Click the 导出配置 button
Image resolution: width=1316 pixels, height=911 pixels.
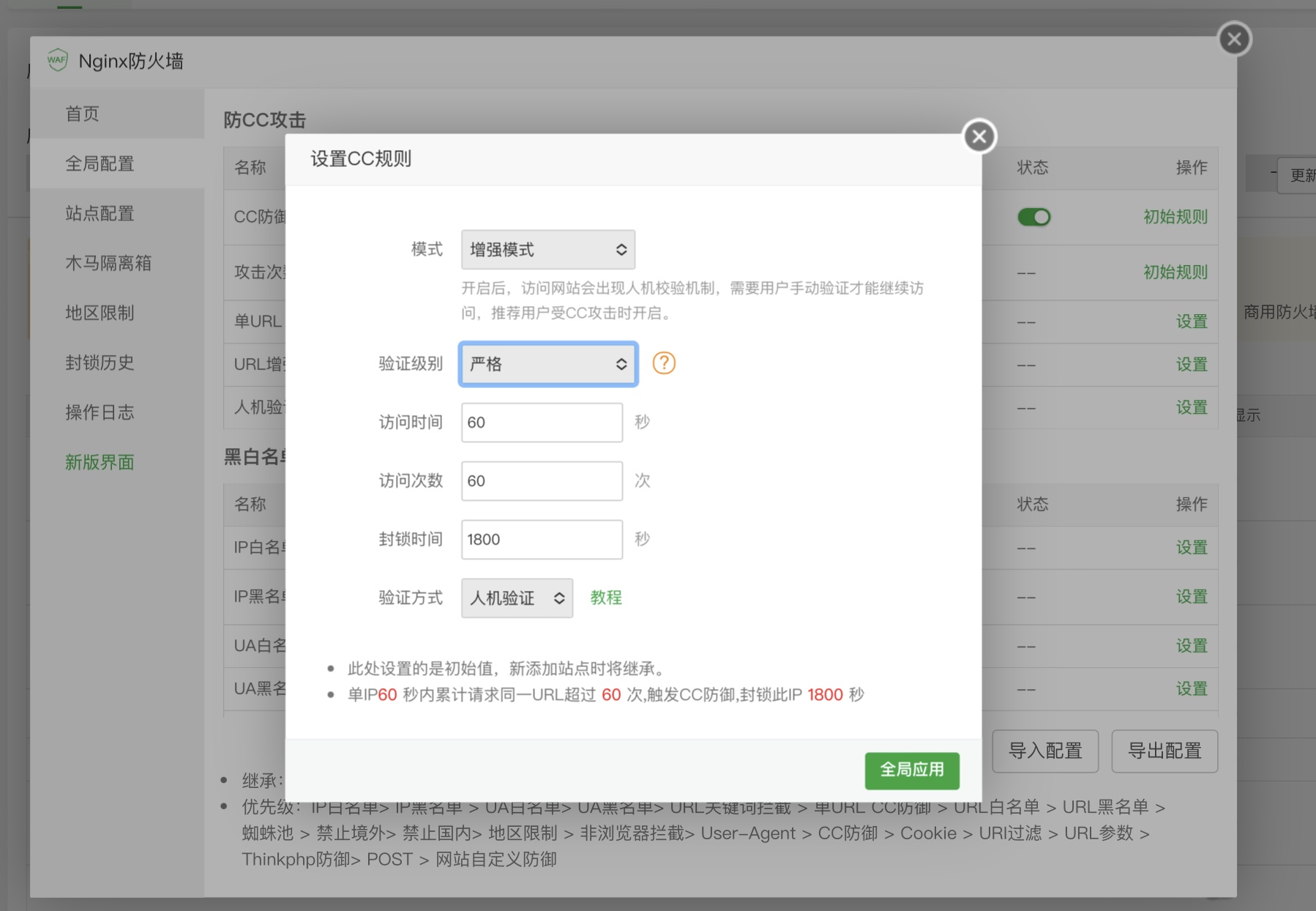(x=1164, y=751)
